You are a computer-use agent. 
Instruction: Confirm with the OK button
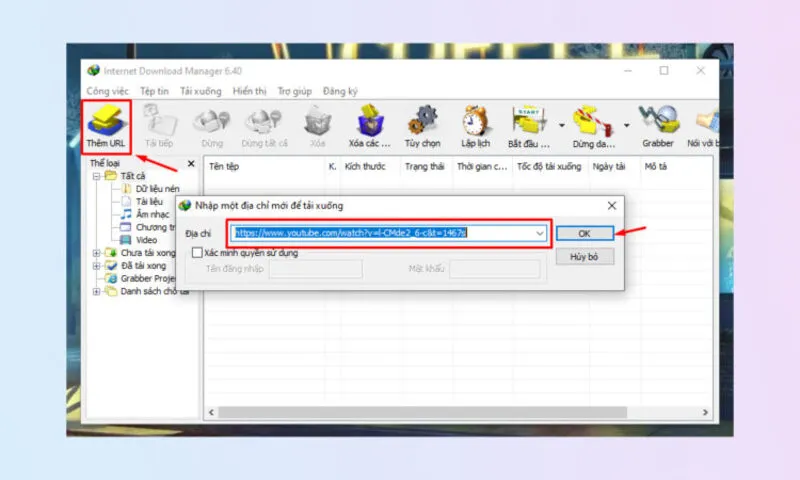point(584,233)
